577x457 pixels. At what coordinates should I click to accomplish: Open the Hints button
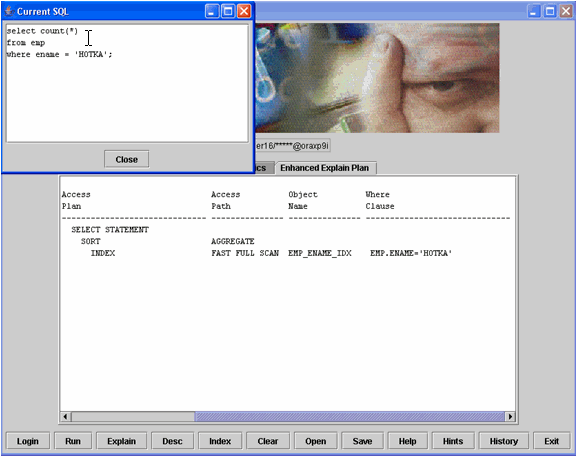click(453, 441)
